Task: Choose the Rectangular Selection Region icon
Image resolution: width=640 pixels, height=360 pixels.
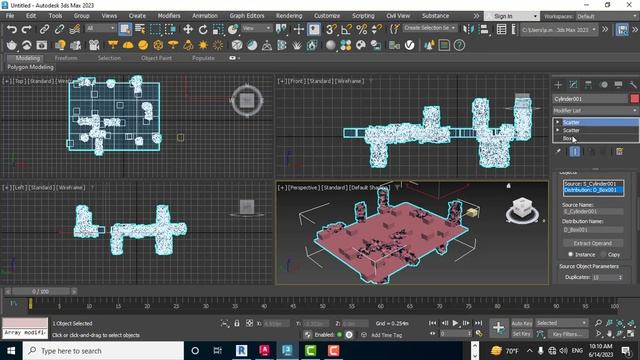Action: [156, 29]
